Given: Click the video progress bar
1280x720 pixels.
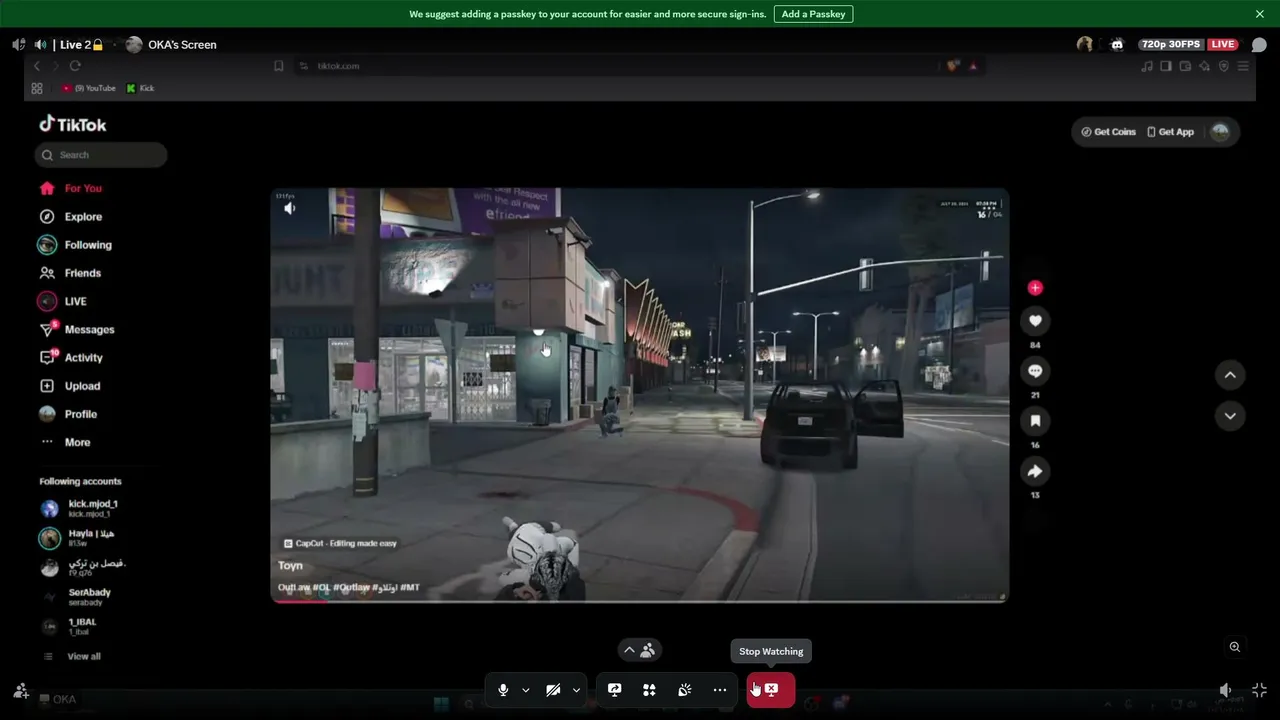Looking at the screenshot, I should [x=640, y=601].
